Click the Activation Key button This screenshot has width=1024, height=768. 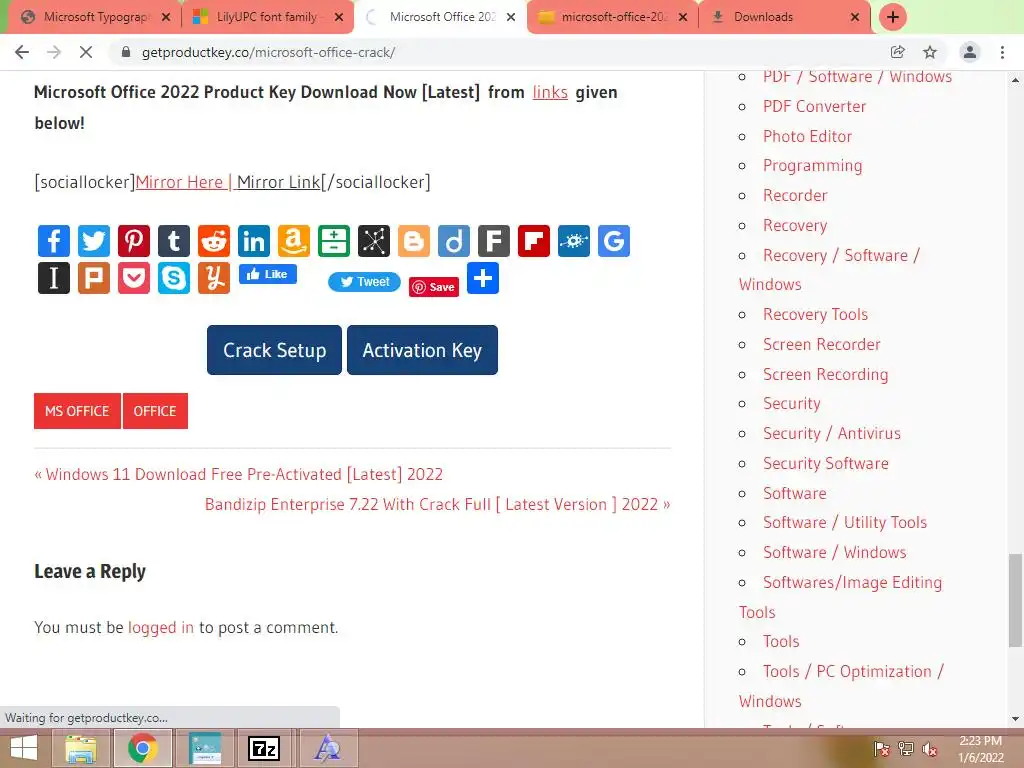tap(423, 350)
